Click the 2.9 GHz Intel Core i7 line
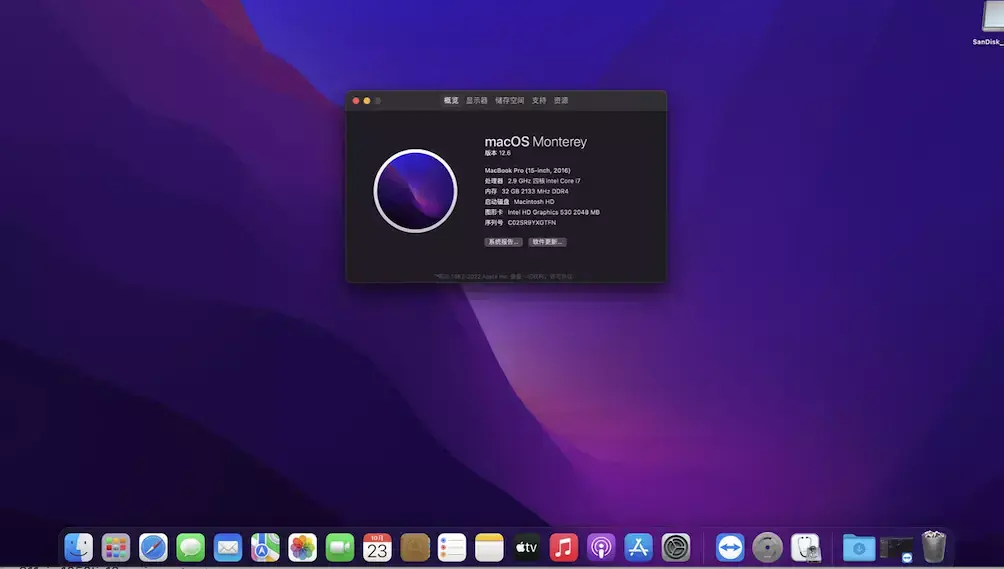The width and height of the screenshot is (1004, 569). (x=533, y=181)
